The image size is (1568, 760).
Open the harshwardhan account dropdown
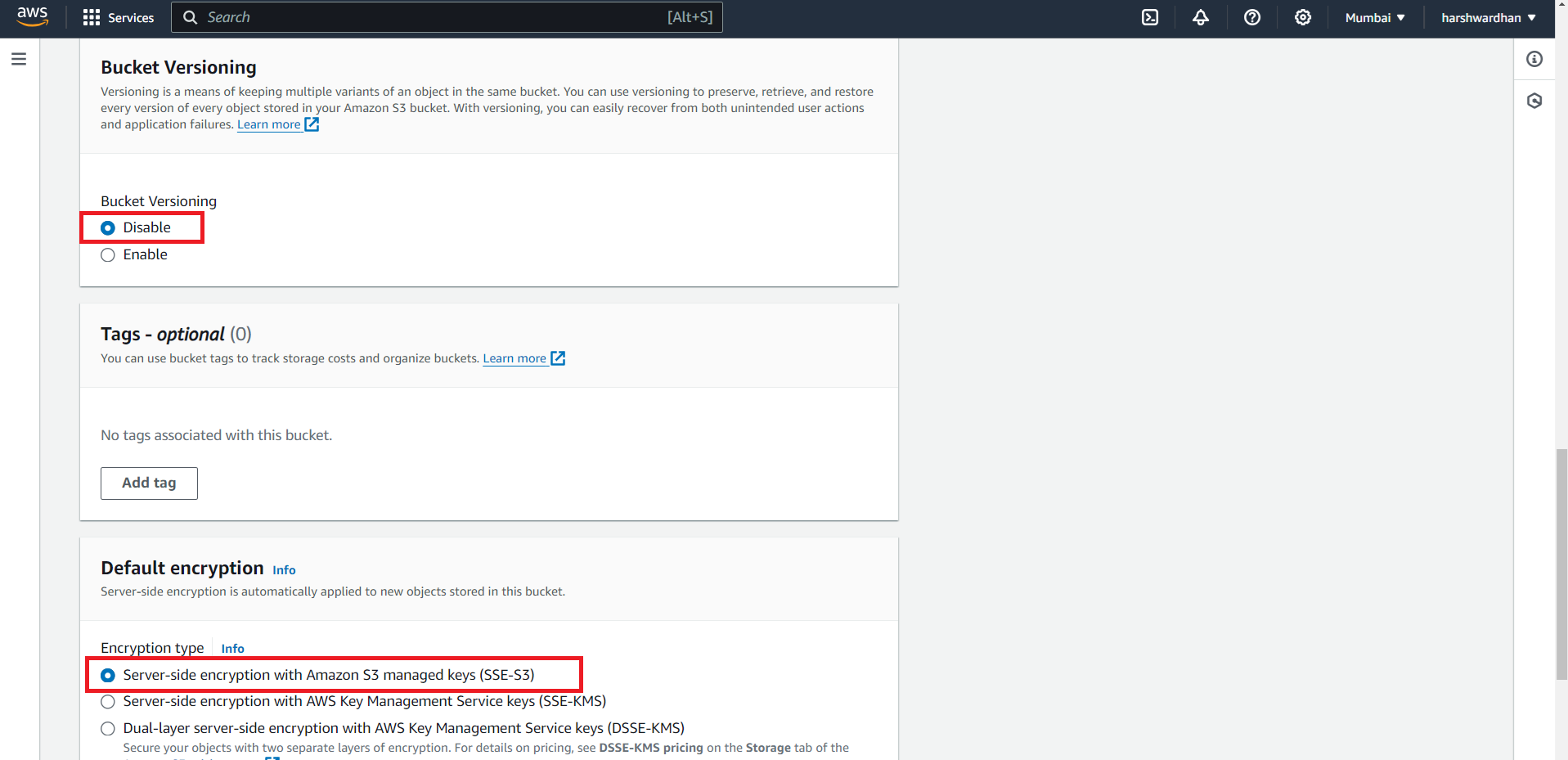(1489, 17)
